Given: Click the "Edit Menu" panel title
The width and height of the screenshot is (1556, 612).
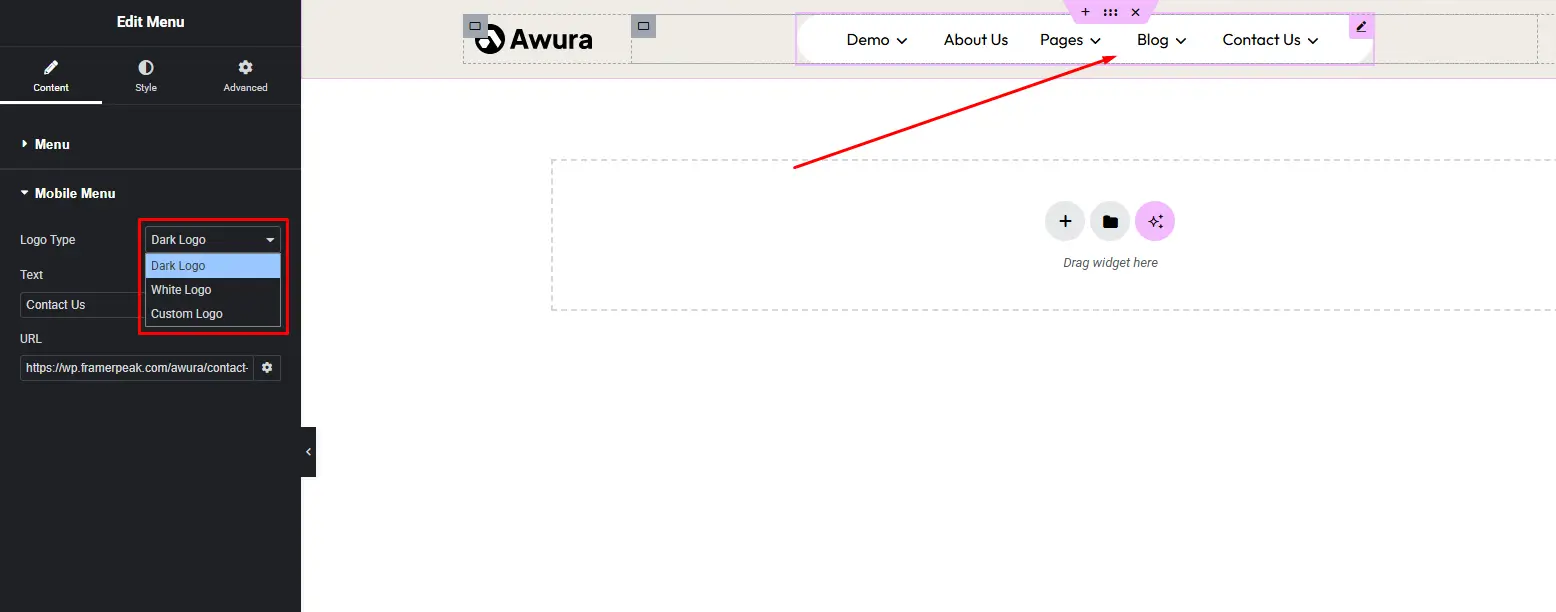Looking at the screenshot, I should pos(151,22).
